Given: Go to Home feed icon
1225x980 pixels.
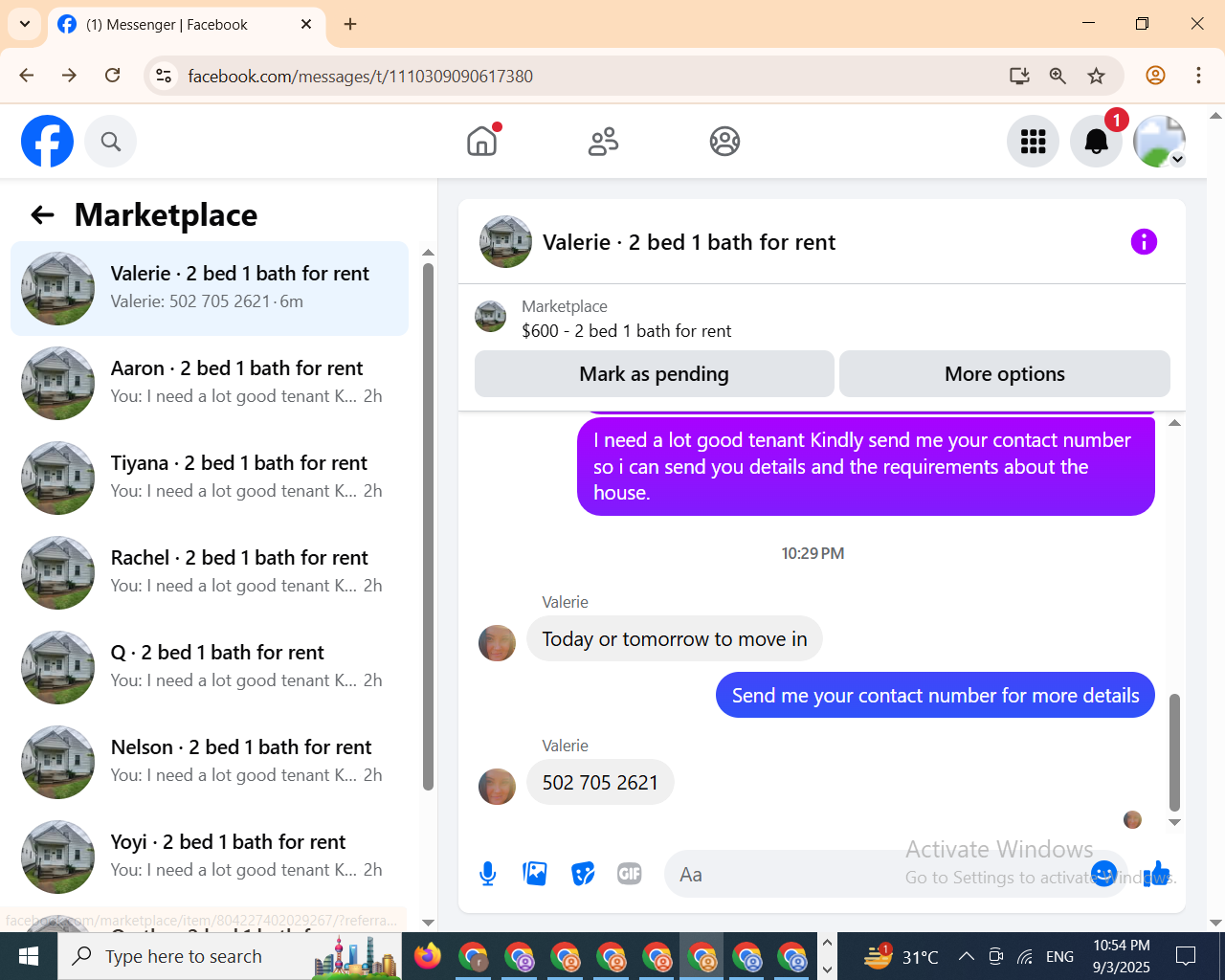Looking at the screenshot, I should click(x=482, y=142).
